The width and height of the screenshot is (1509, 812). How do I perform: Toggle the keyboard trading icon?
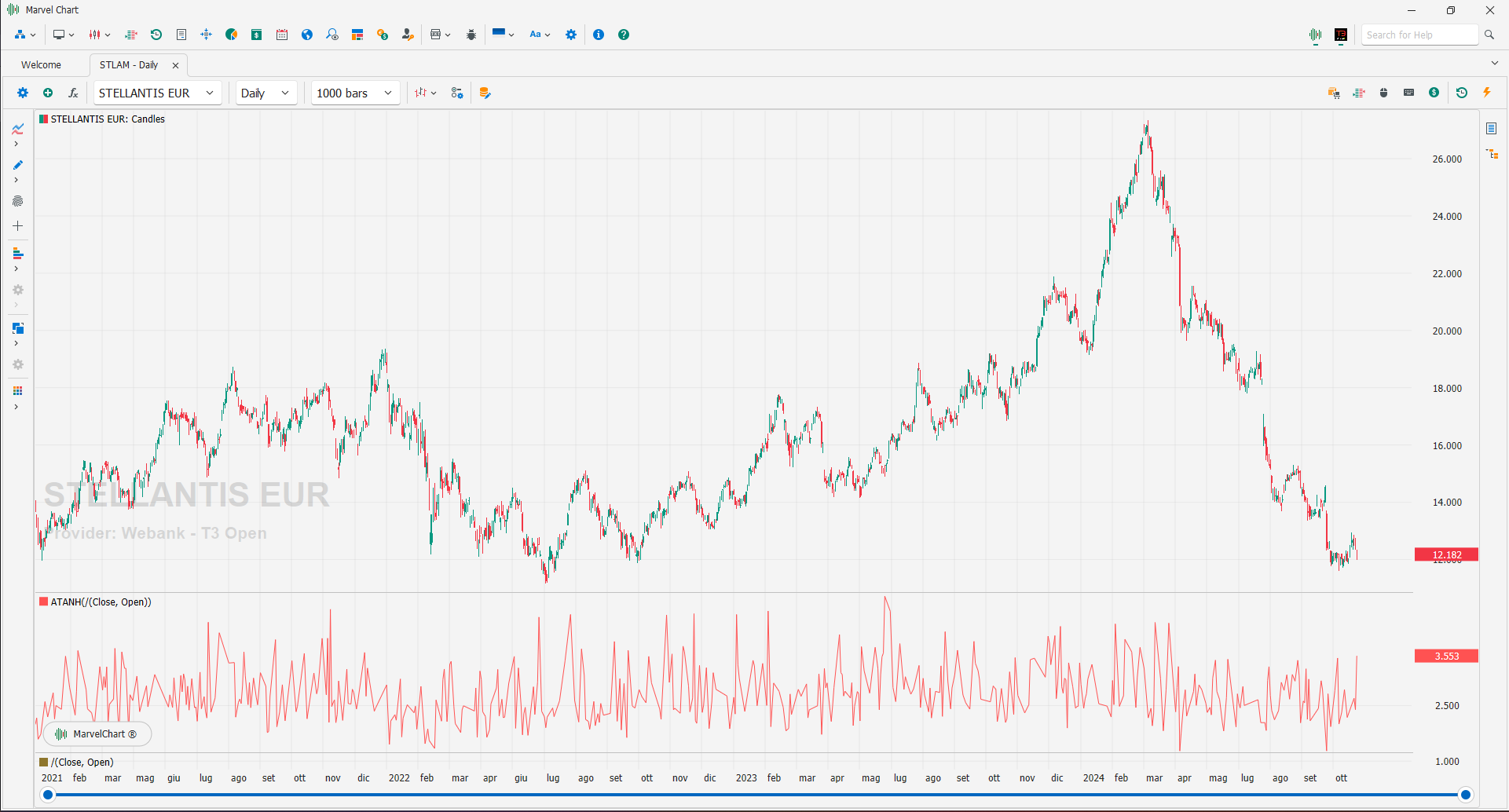[1409, 93]
